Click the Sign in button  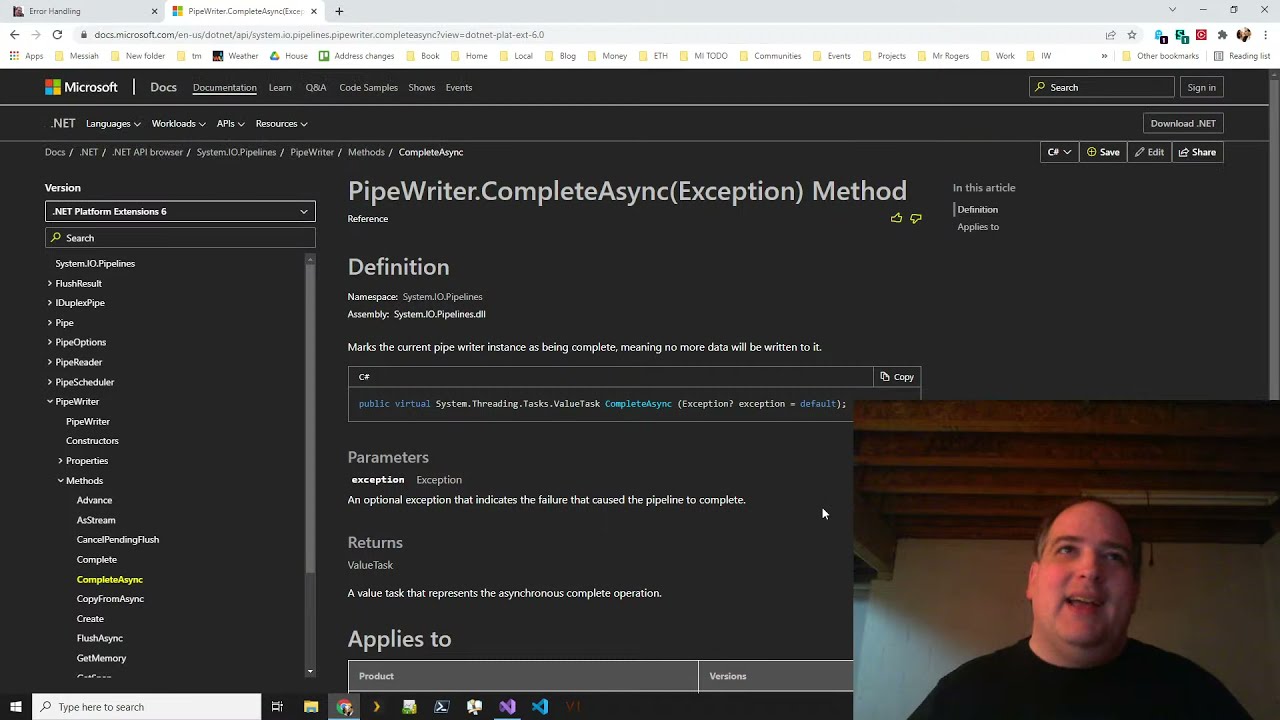click(x=1201, y=87)
